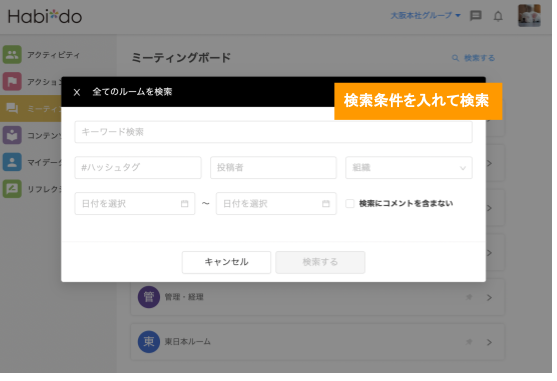Pin the 東日本ルーム room
Screen dimensions: 557x381
tap(469, 342)
